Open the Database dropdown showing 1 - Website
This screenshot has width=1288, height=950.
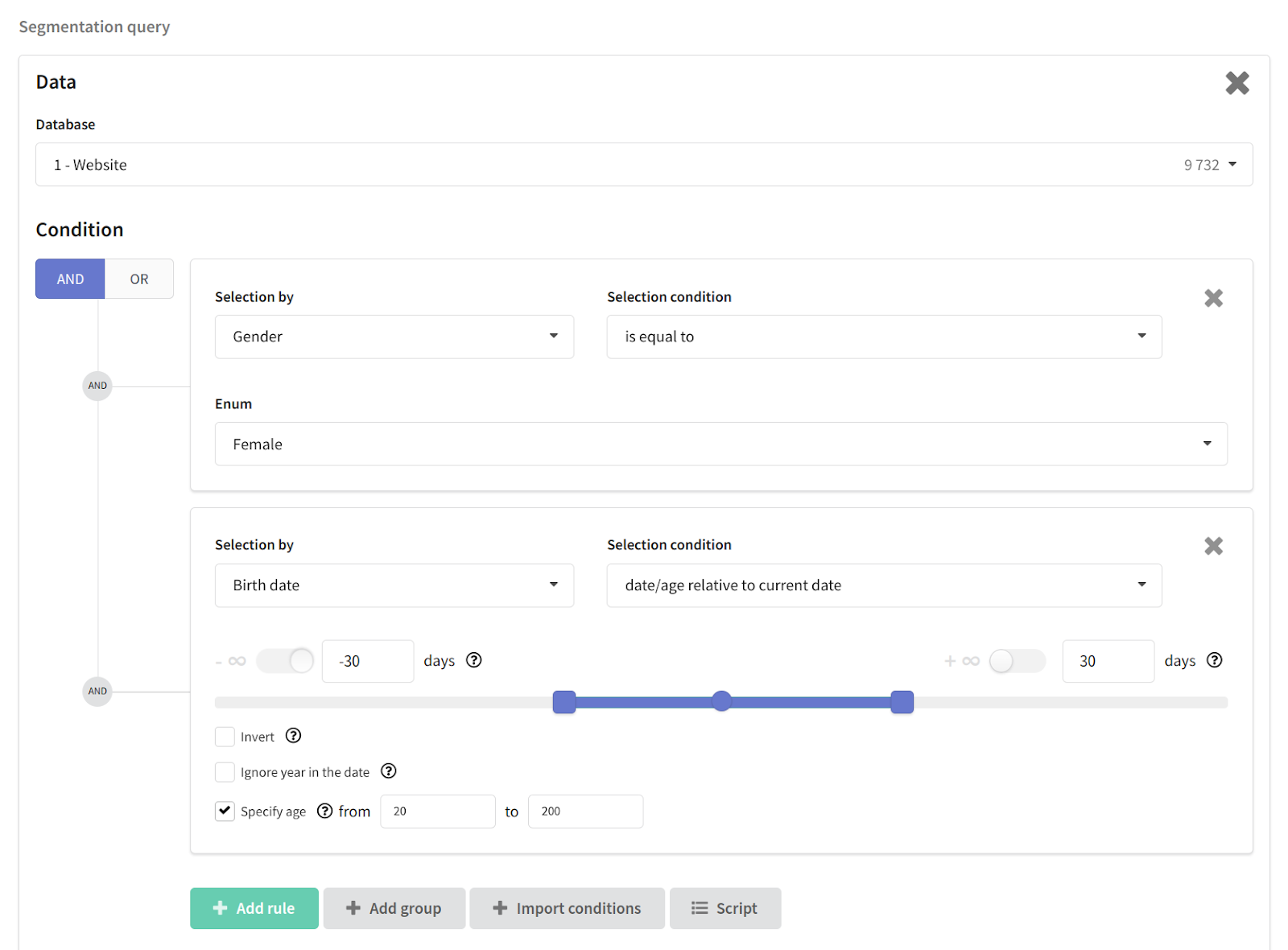[x=644, y=164]
